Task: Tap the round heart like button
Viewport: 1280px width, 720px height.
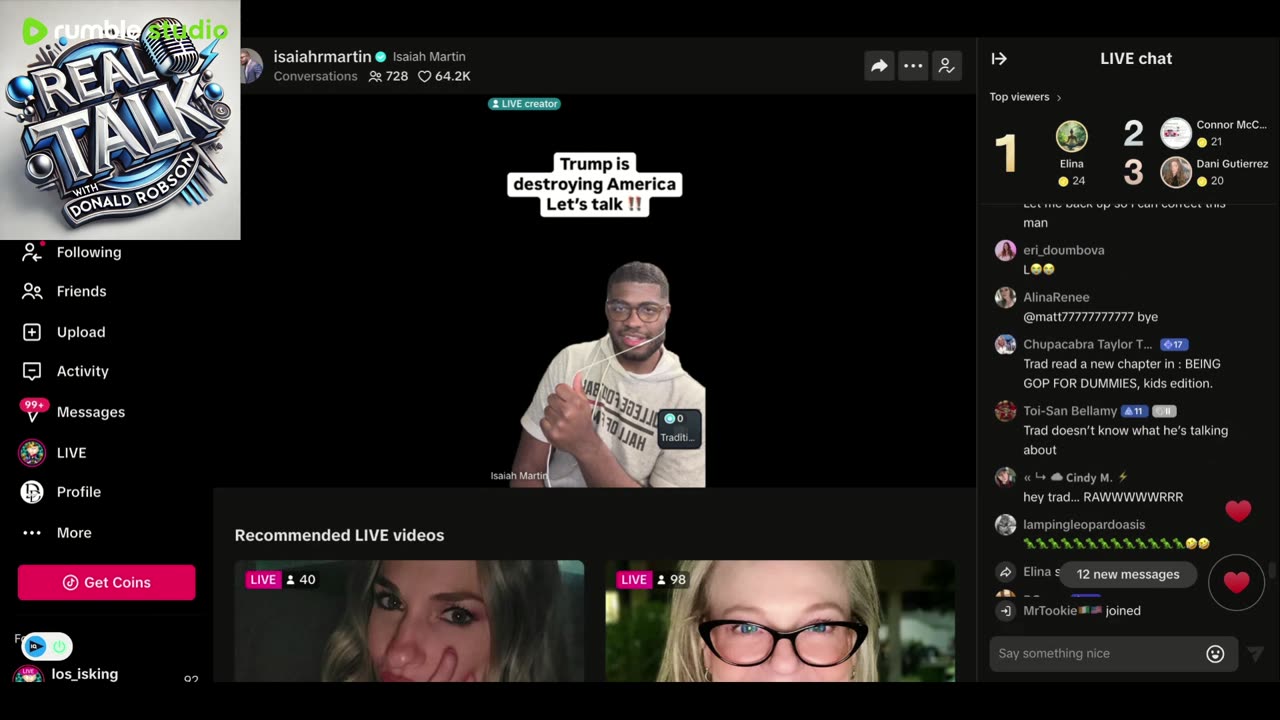Action: coord(1237,582)
